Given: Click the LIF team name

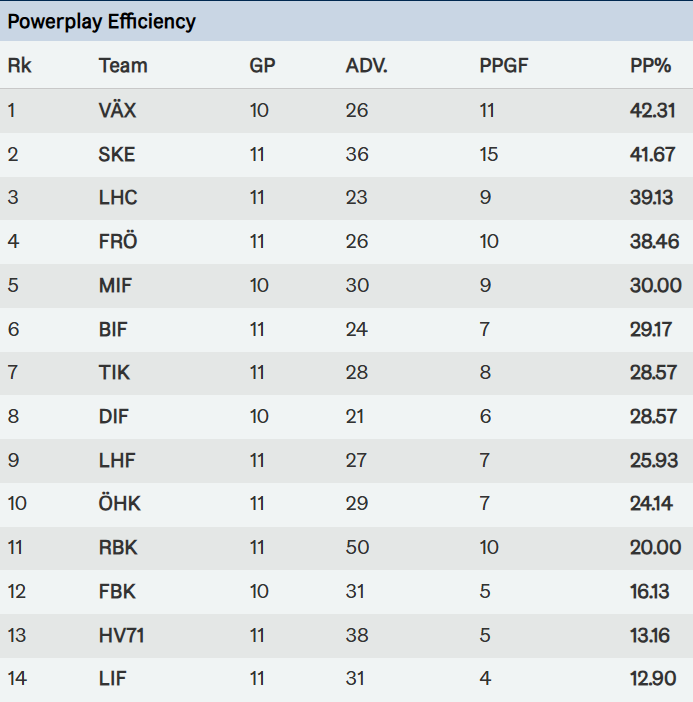Looking at the screenshot, I should 113,679.
